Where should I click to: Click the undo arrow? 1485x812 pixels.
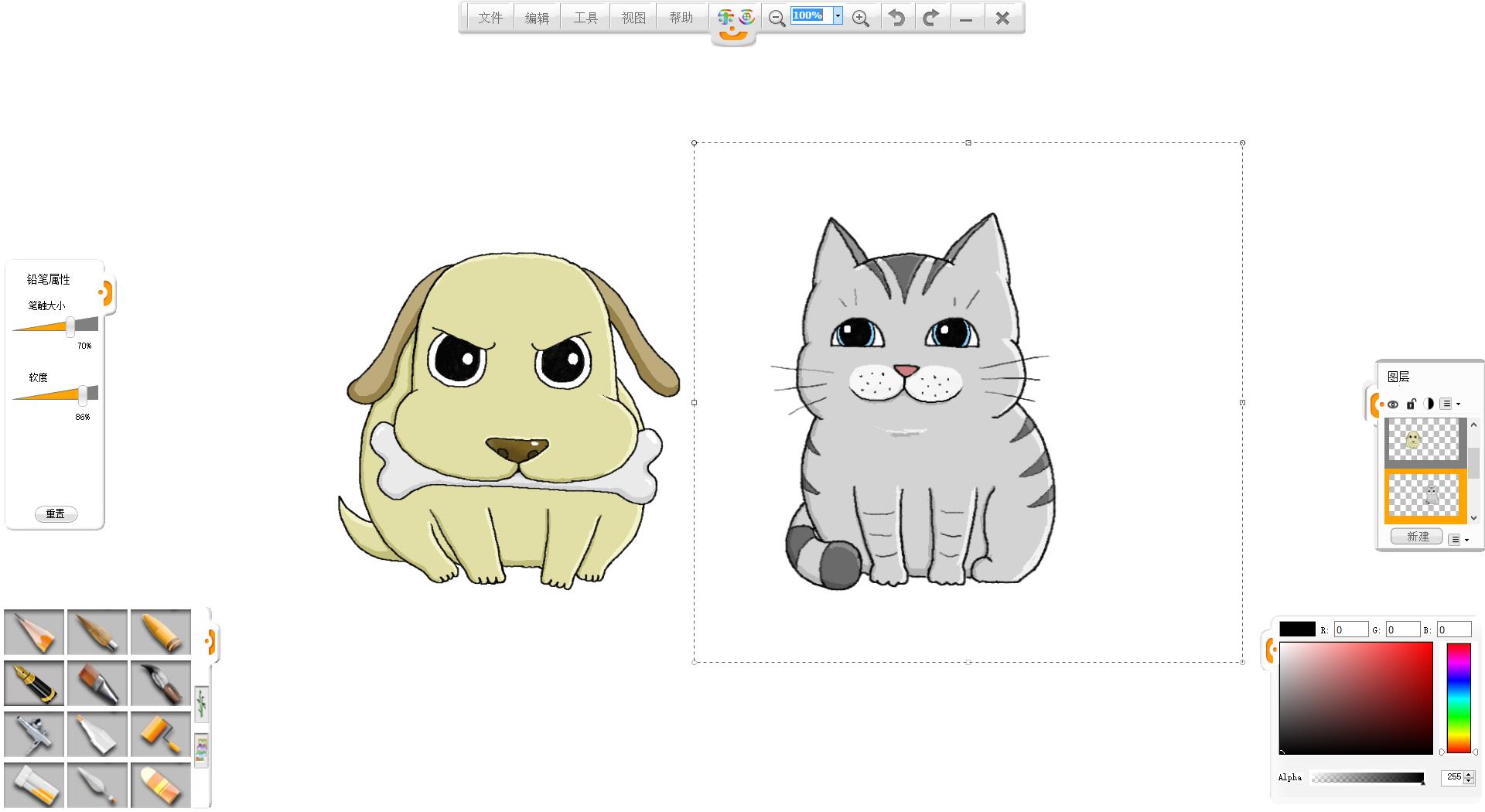click(x=896, y=18)
